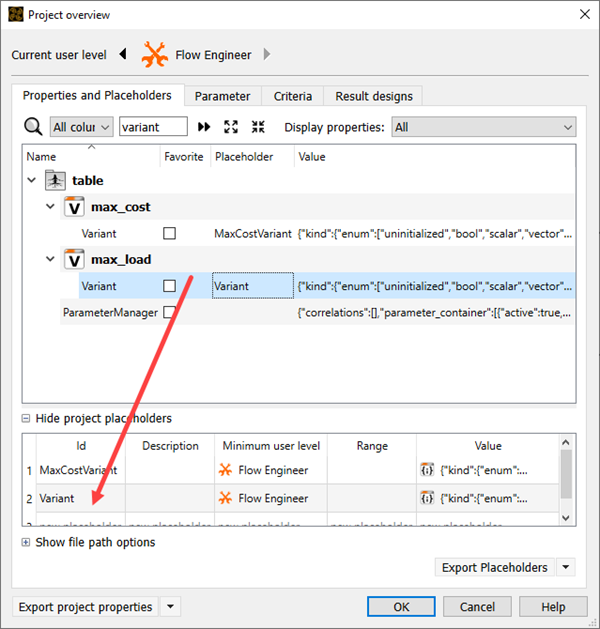This screenshot has height=629, width=600.
Task: Click the Range column header
Action: click(x=372, y=446)
